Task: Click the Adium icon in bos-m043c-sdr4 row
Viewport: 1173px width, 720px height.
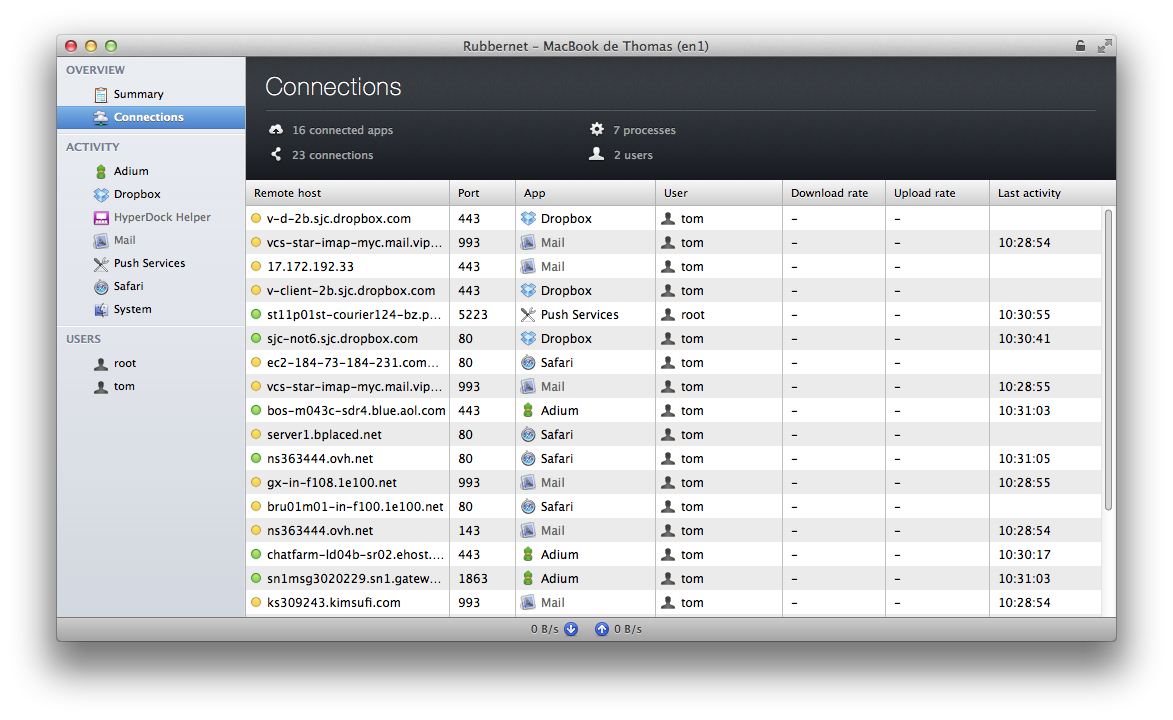Action: pos(528,410)
